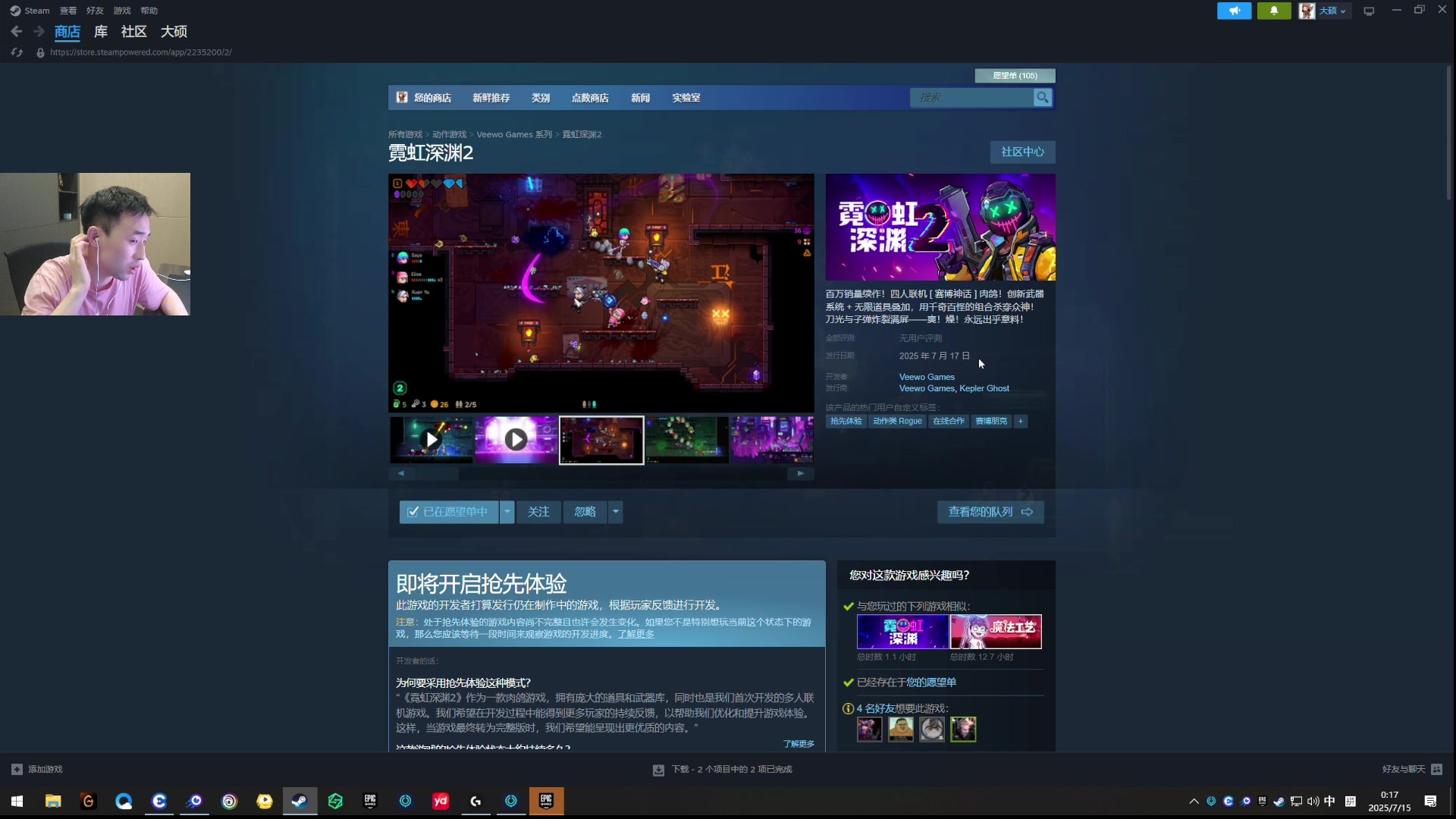Click the 抢先体验 early access tag
Image resolution: width=1456 pixels, height=819 pixels.
pos(846,422)
